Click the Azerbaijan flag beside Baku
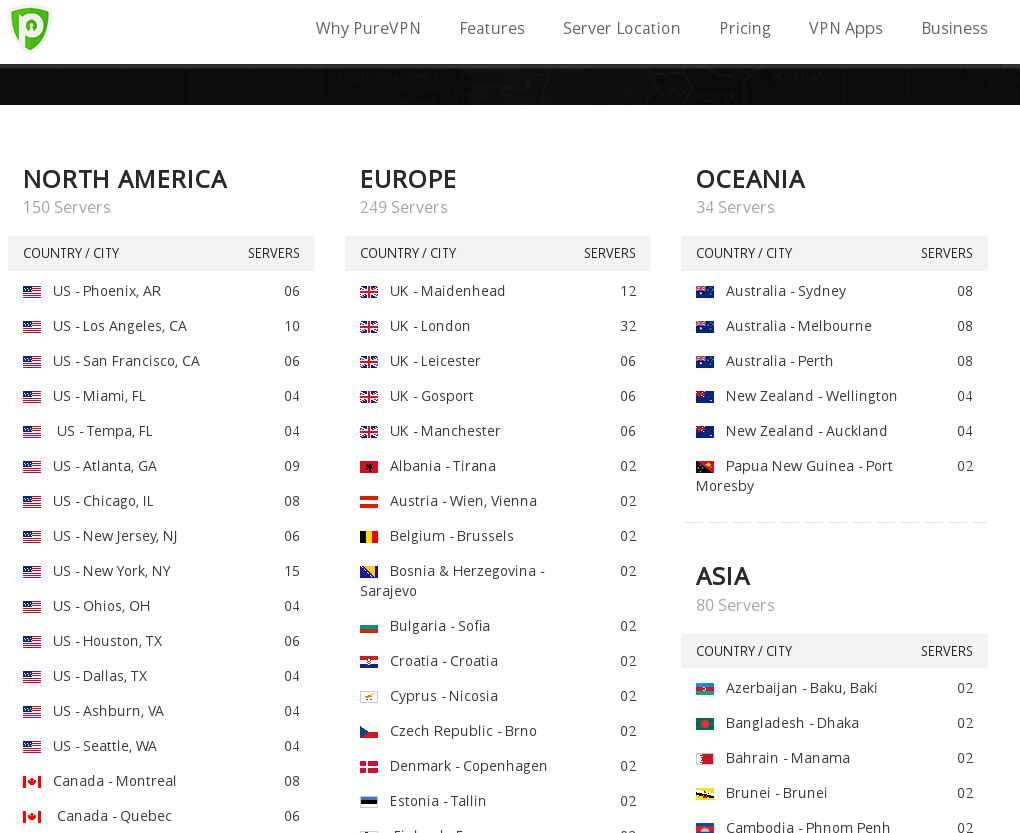Screen dimensions: 1020x833 point(705,689)
